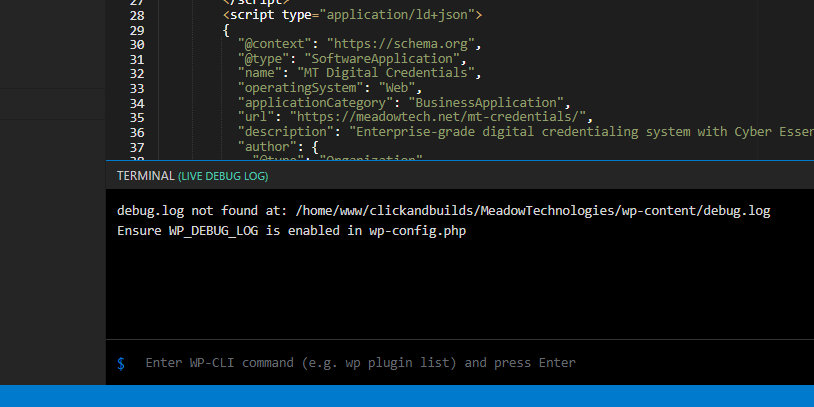This screenshot has width=814, height=407.
Task: Click line number 31 in the gutter
Action: [137, 59]
